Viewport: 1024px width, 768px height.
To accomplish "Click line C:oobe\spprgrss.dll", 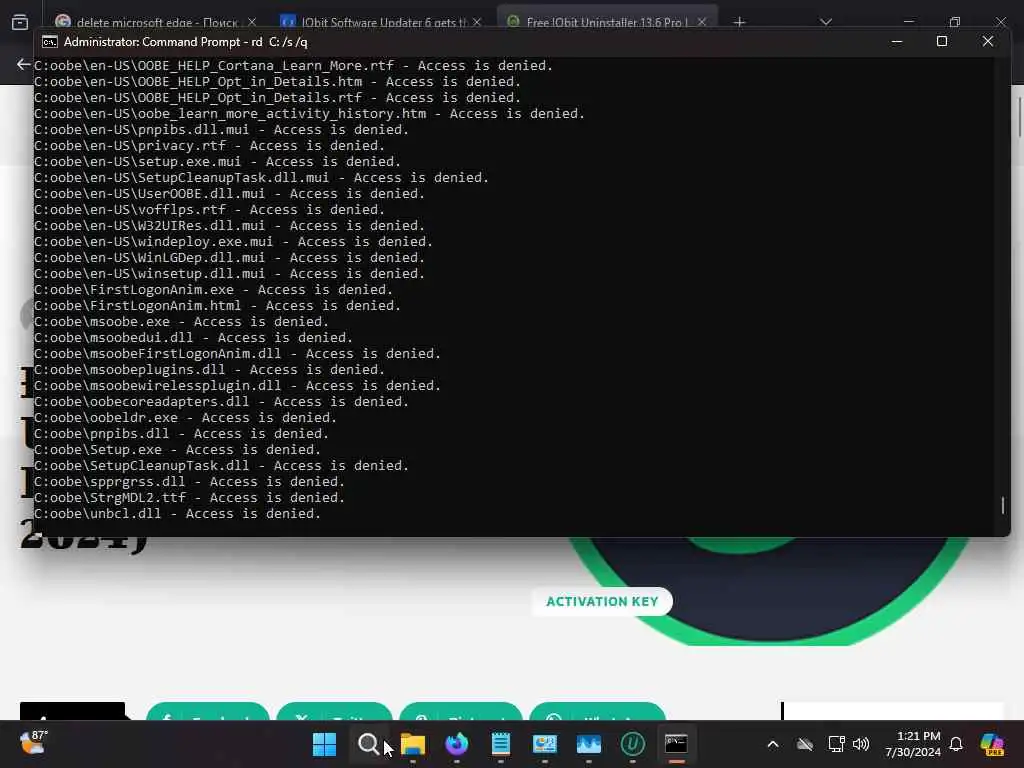I will tap(189, 482).
